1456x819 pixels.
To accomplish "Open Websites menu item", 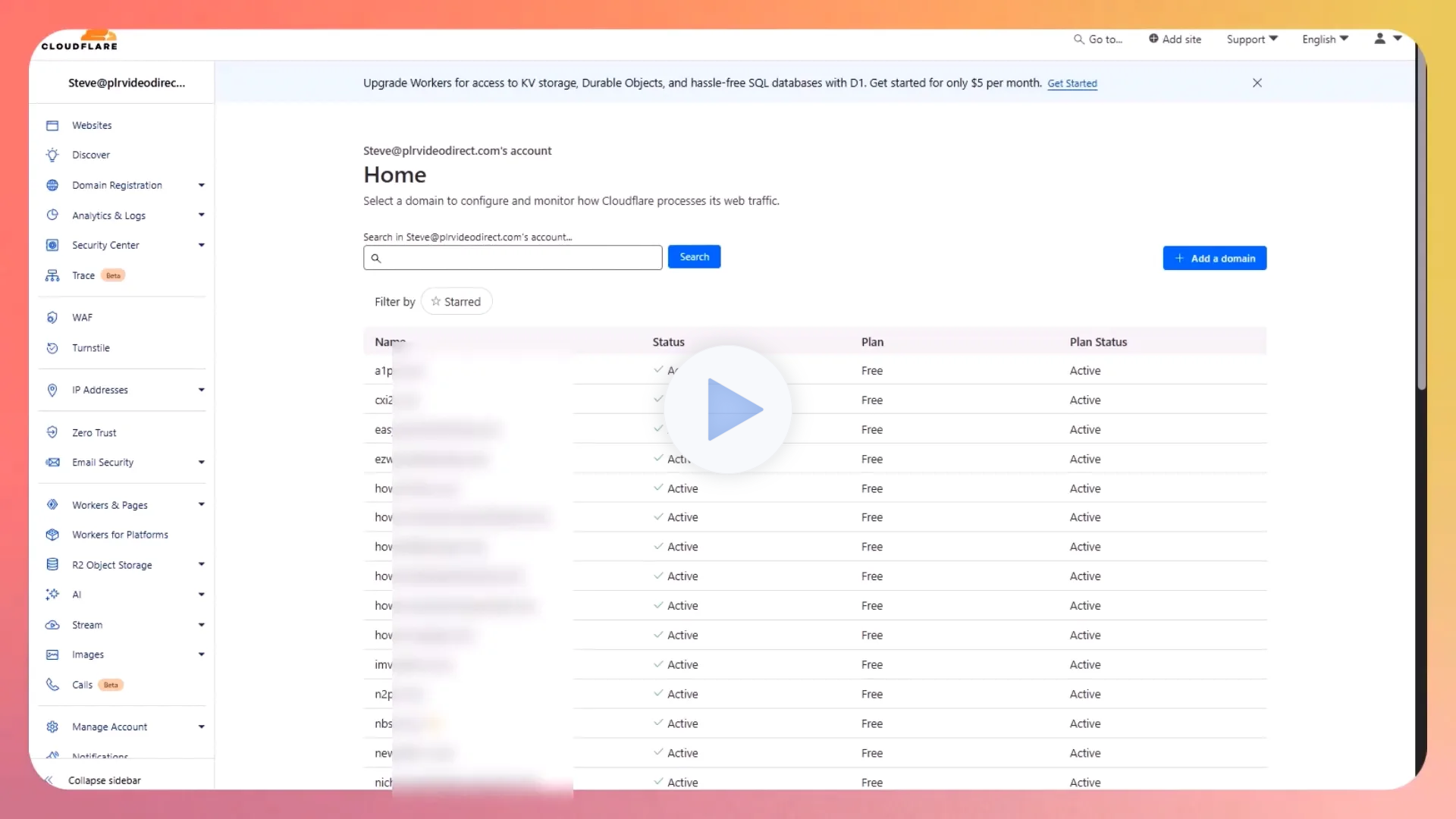I will pyautogui.click(x=92, y=125).
